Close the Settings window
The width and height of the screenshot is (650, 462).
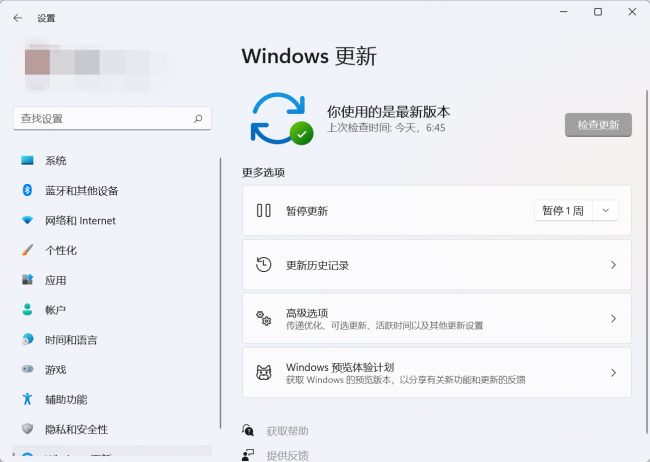[632, 12]
